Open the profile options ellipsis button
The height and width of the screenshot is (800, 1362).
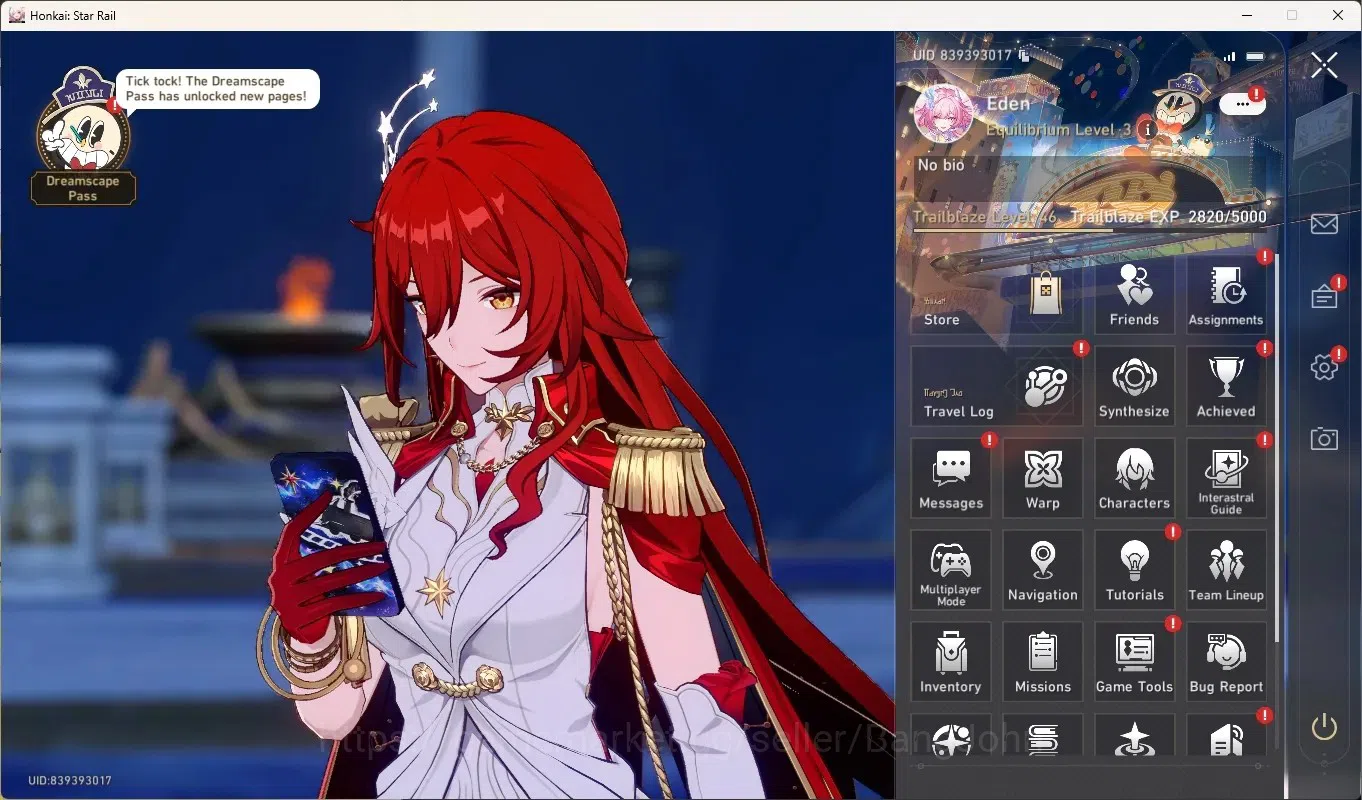pyautogui.click(x=1243, y=103)
